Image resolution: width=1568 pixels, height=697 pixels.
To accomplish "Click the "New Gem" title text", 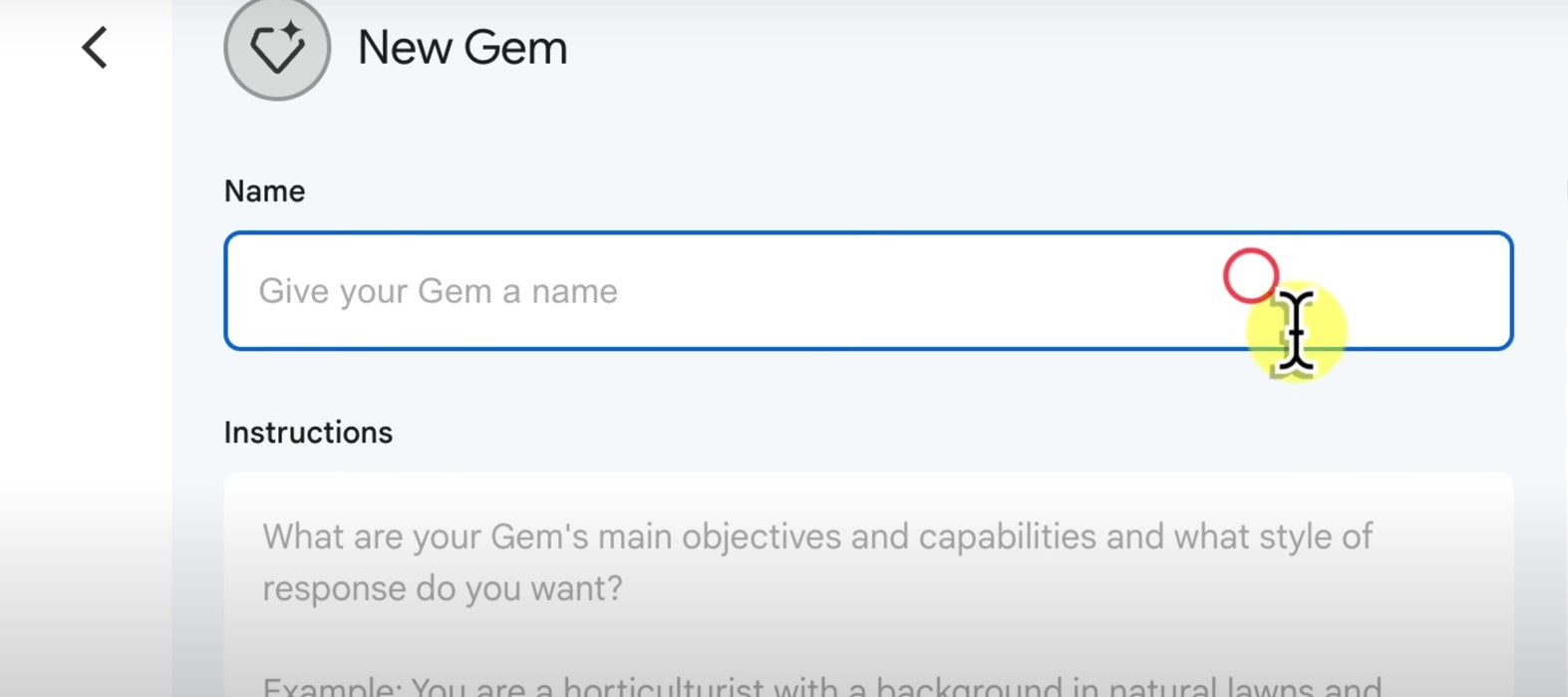I will tap(463, 48).
